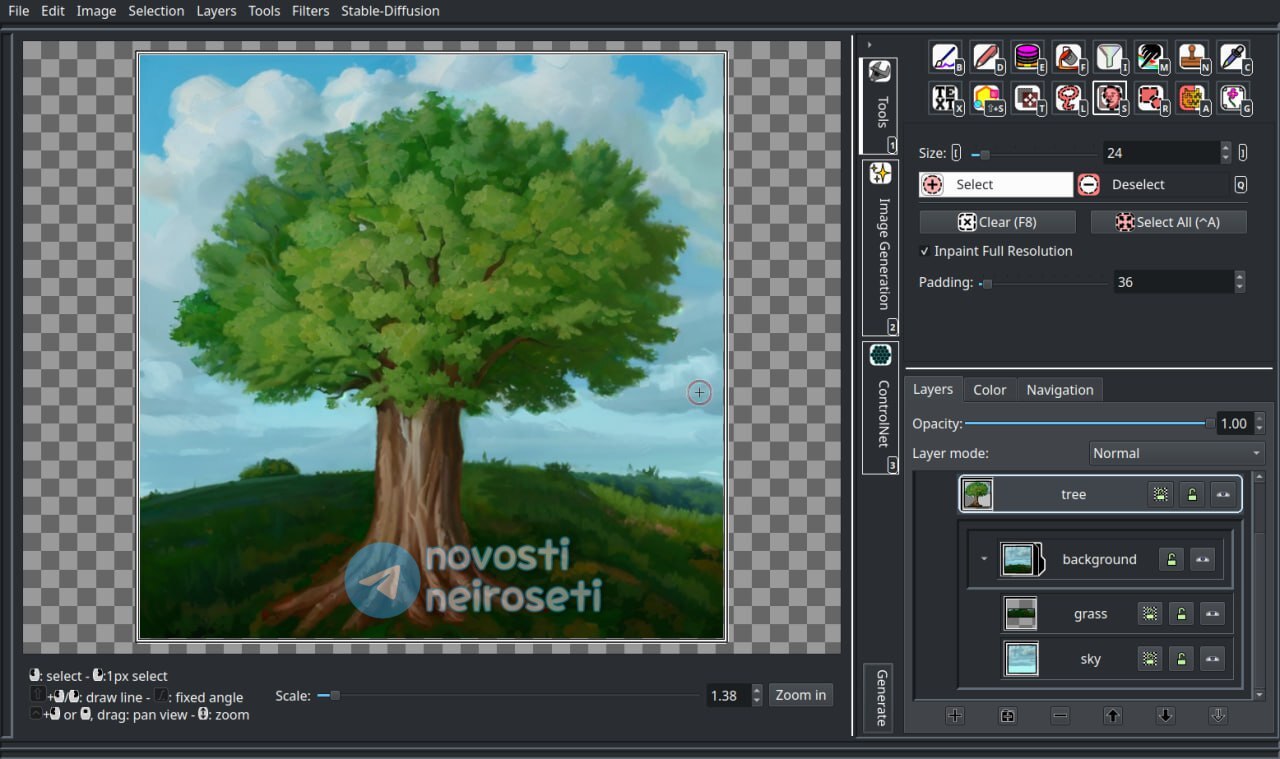Activate the Lasso selection tool
1280x759 pixels.
pyautogui.click(x=1067, y=98)
